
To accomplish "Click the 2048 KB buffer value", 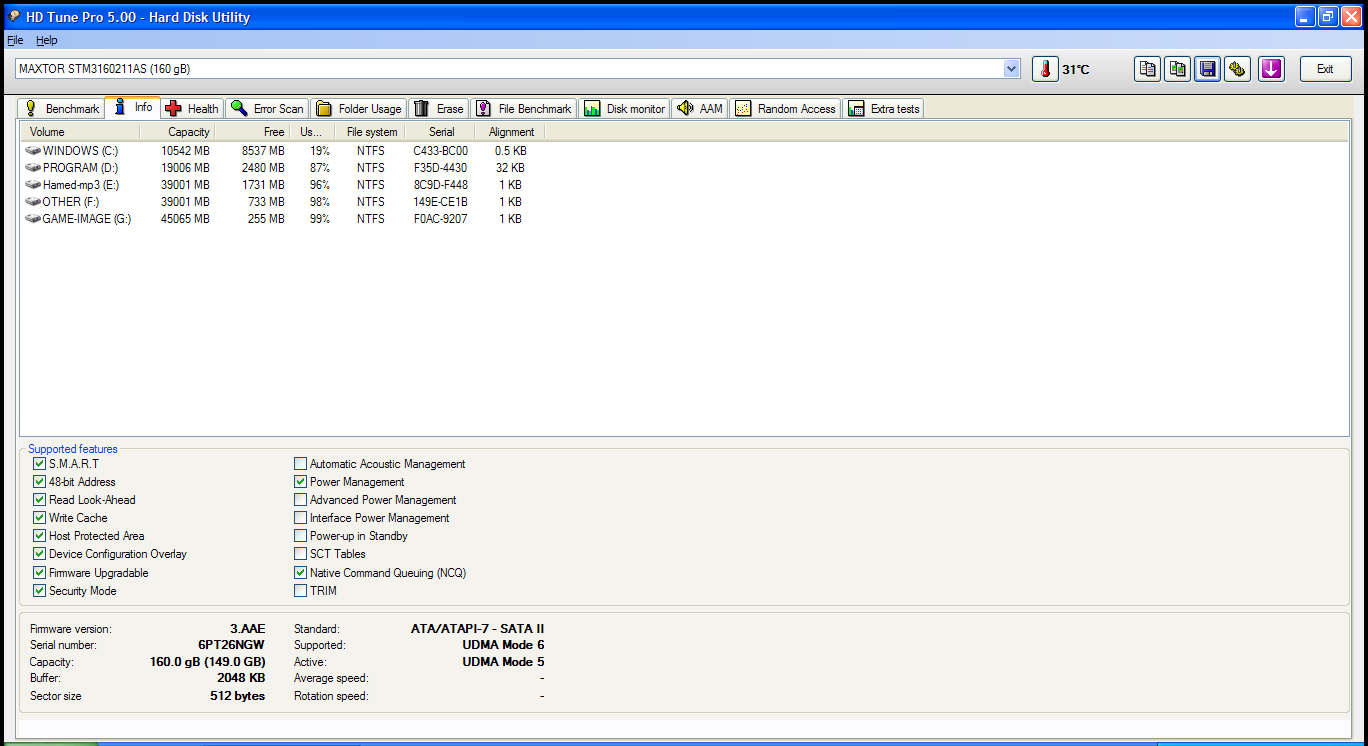I will (241, 678).
